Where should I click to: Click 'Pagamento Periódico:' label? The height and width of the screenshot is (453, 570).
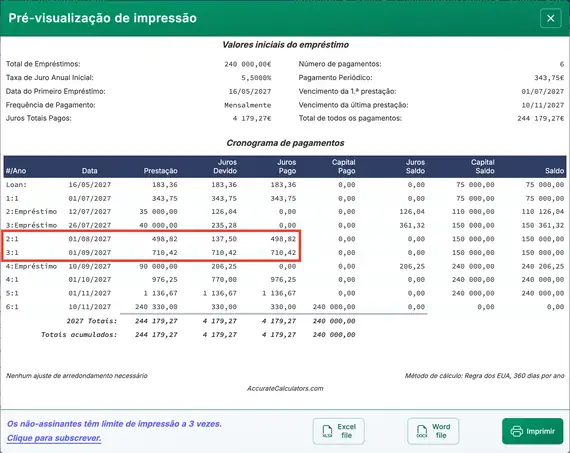[x=335, y=78]
